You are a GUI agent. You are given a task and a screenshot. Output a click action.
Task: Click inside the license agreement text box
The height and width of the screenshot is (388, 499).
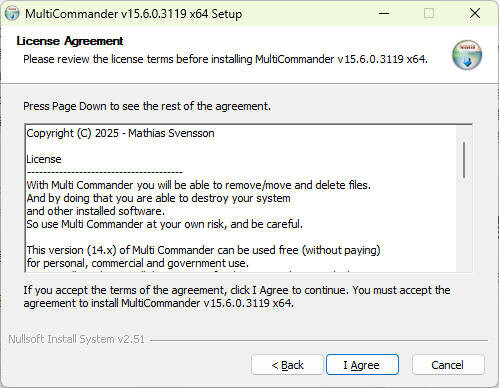coord(241,198)
